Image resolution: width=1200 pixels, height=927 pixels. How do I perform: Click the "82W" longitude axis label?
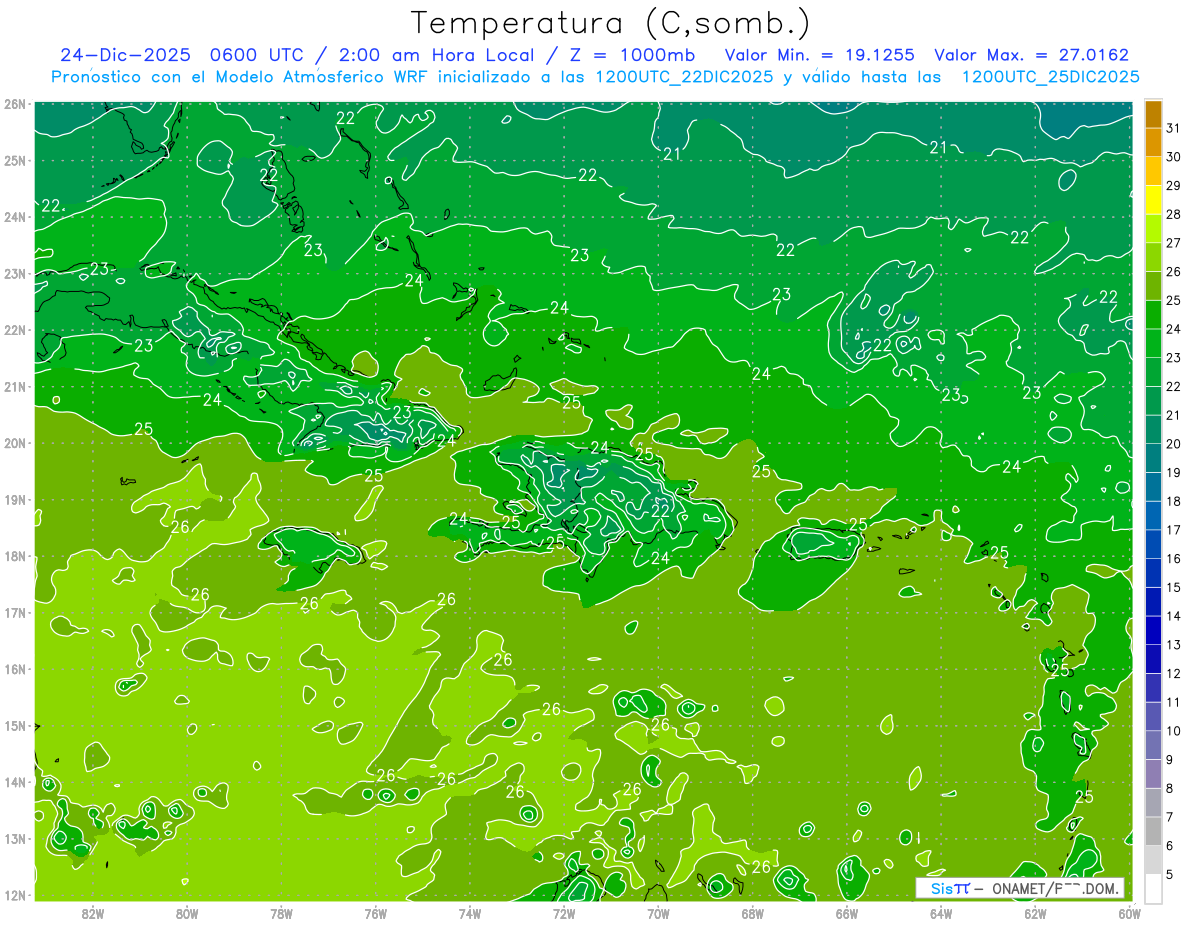(93, 913)
